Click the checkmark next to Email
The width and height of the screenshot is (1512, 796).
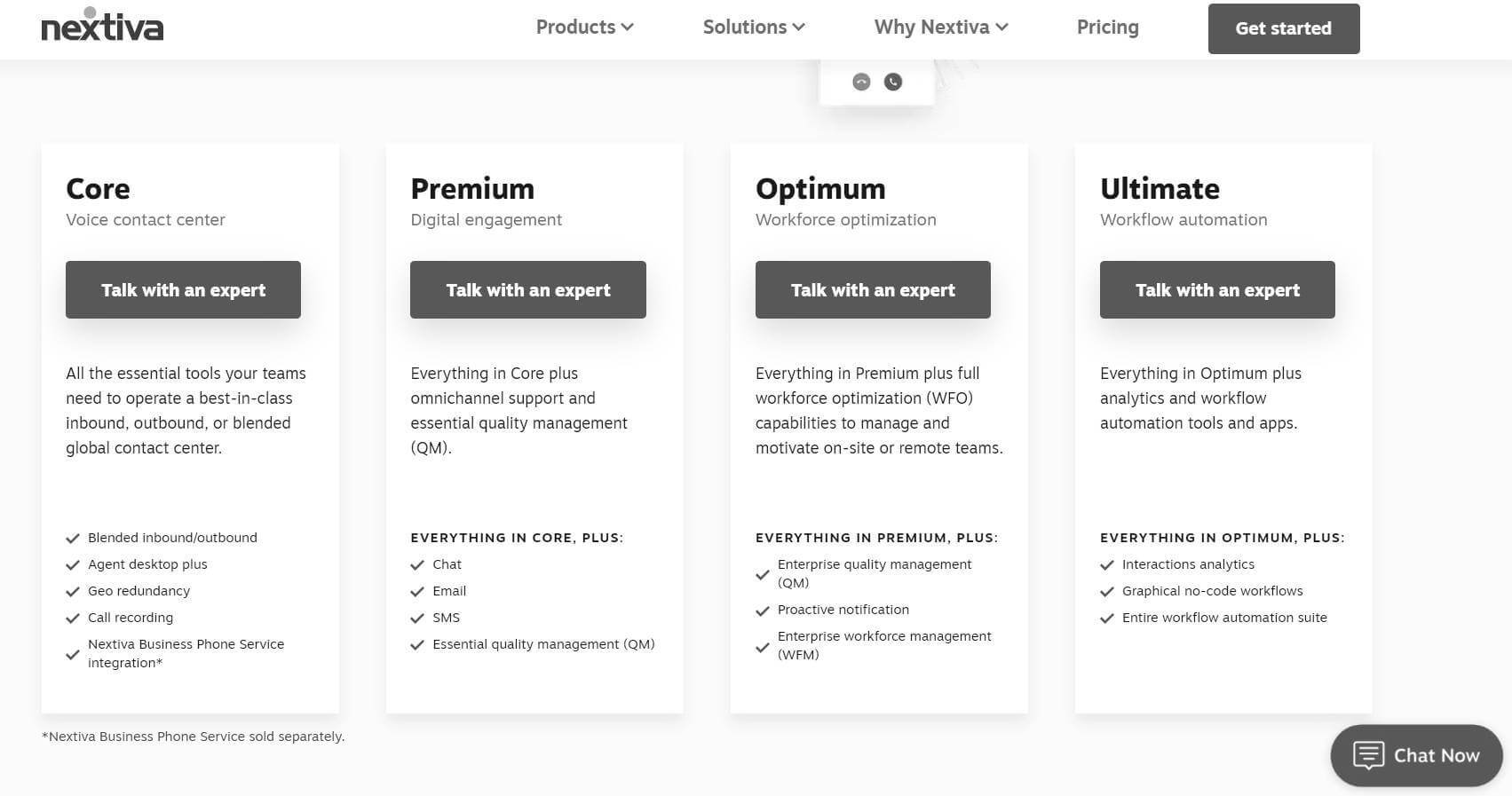tap(417, 592)
